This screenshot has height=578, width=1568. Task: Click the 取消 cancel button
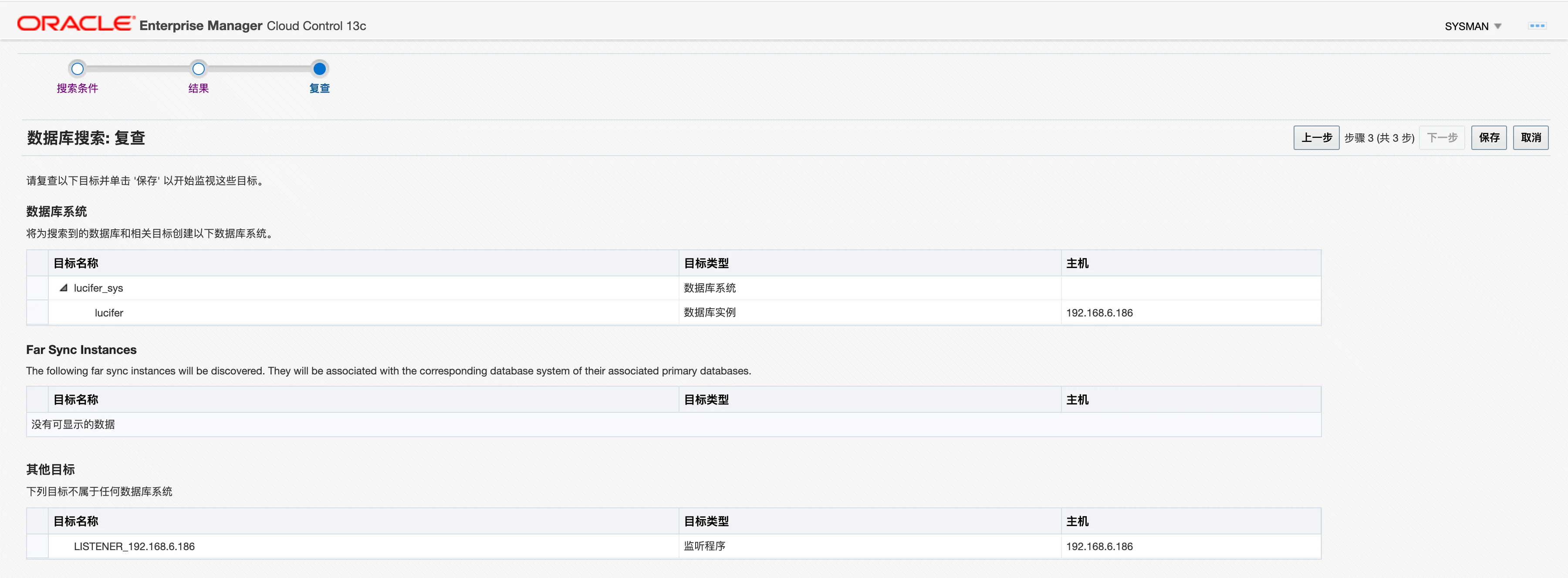click(1530, 138)
